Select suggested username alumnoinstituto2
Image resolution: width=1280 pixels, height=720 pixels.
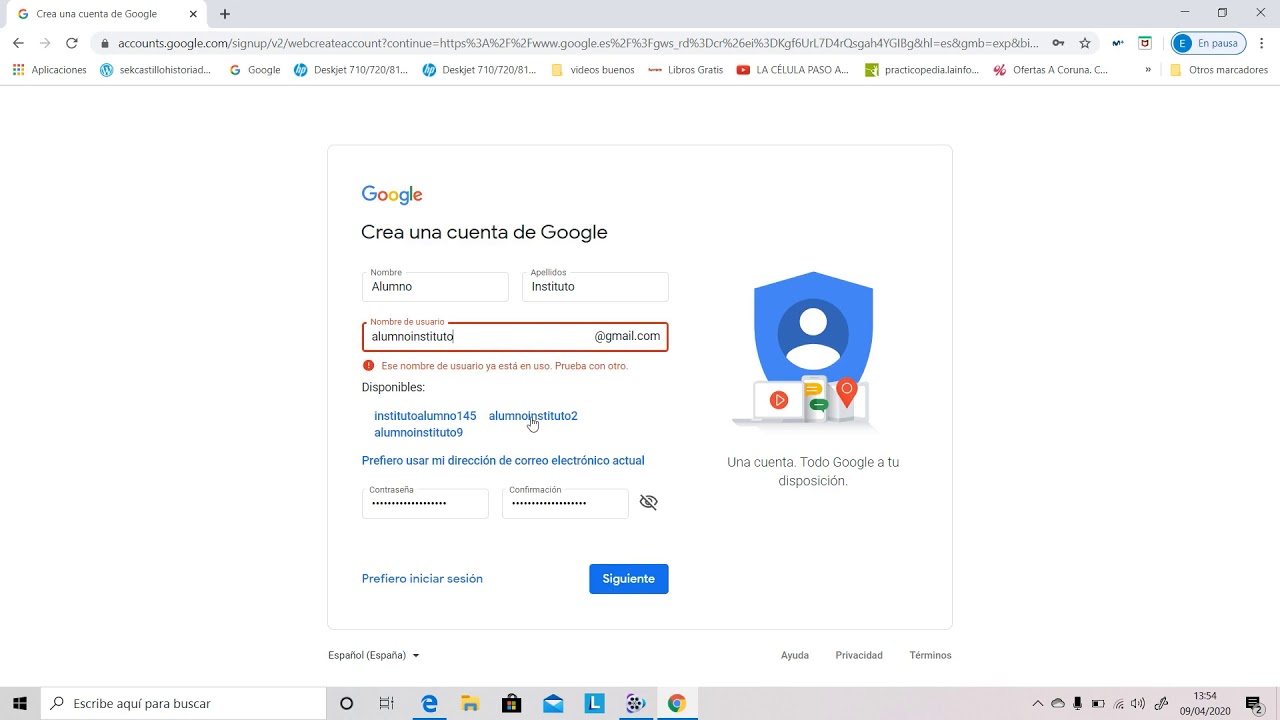(533, 416)
